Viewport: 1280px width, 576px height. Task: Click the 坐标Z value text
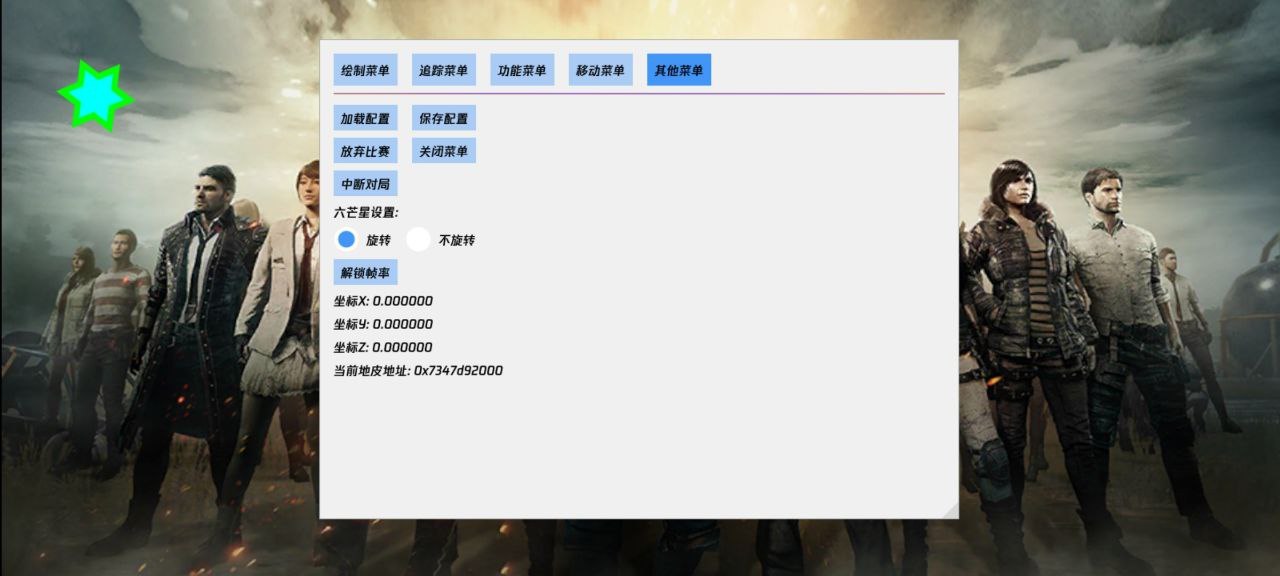(x=383, y=347)
